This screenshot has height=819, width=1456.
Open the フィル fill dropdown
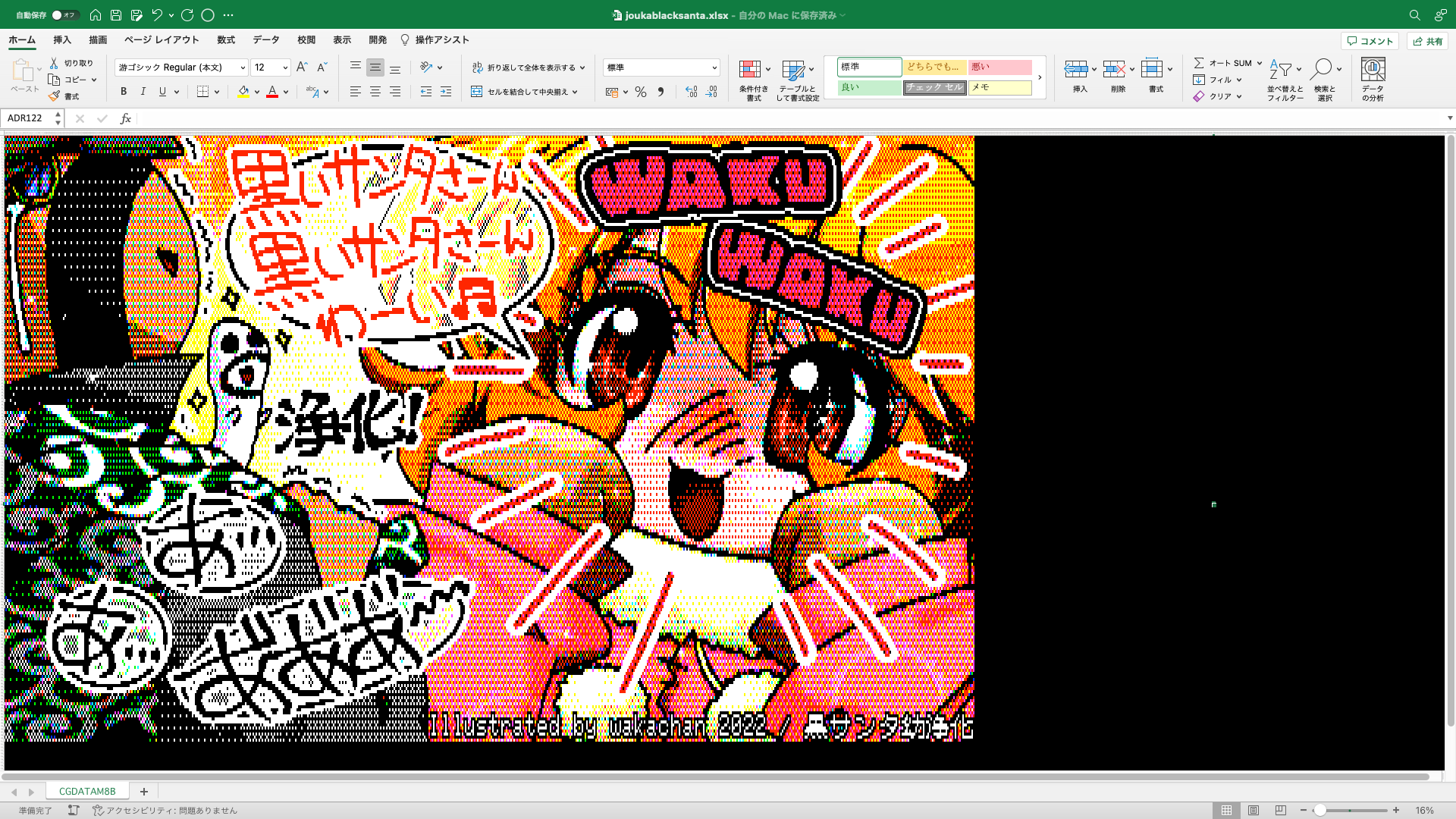click(1218, 80)
